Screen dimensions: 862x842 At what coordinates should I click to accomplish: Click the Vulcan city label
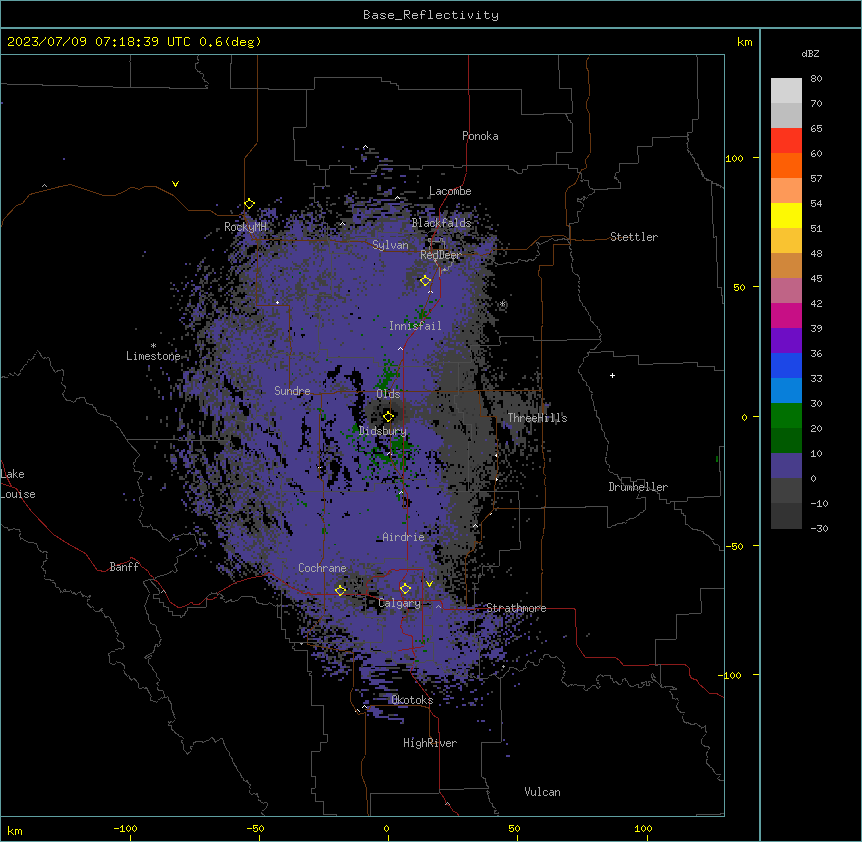542,792
